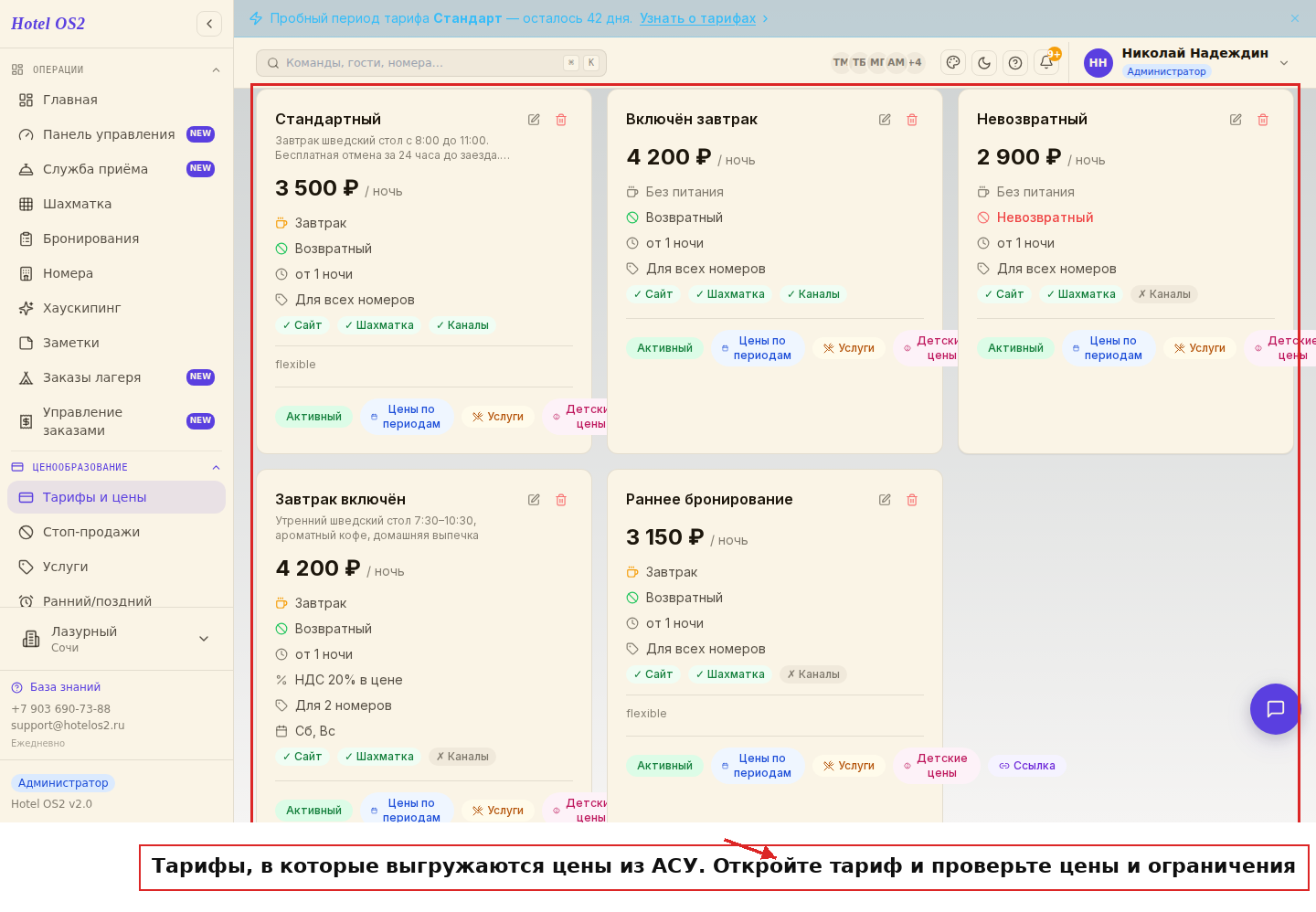Viewport: 1316px width, 912px height.
Task: Edit the Завтрак включён tariff with the pencil icon
Action: (x=534, y=500)
